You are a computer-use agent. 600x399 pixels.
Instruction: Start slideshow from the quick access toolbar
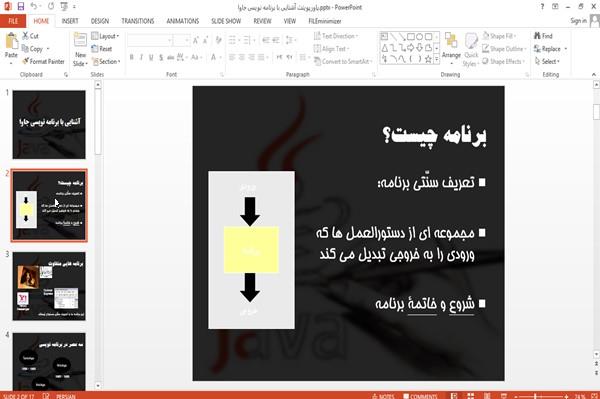coord(64,7)
